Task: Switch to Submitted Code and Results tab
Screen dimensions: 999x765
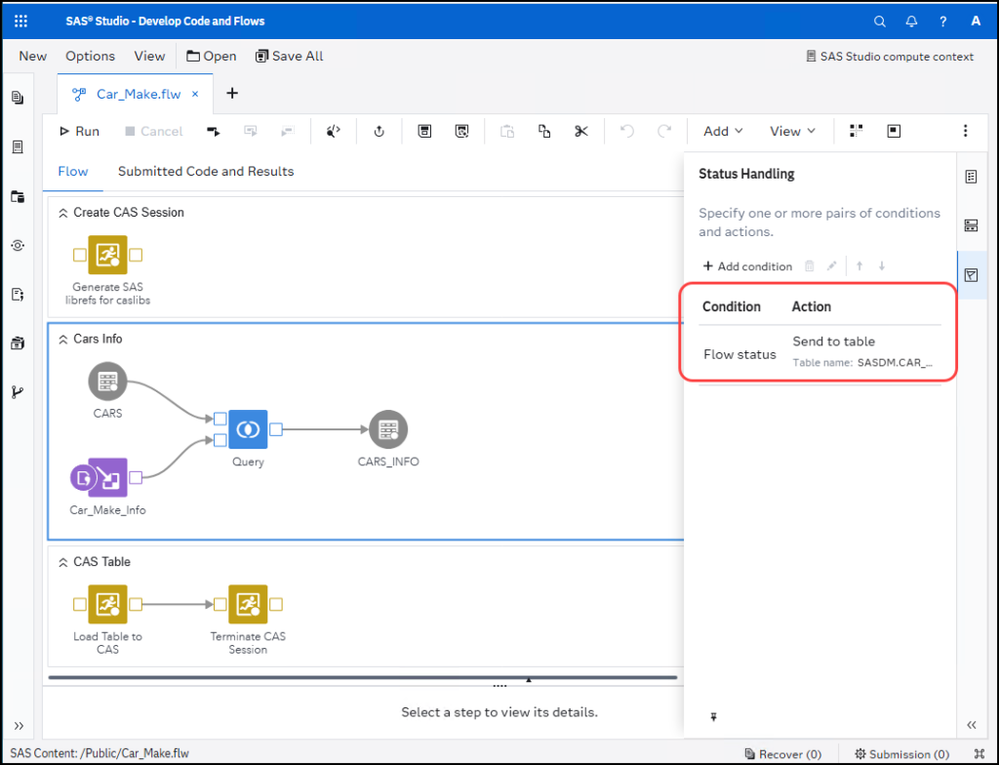Action: 206,171
